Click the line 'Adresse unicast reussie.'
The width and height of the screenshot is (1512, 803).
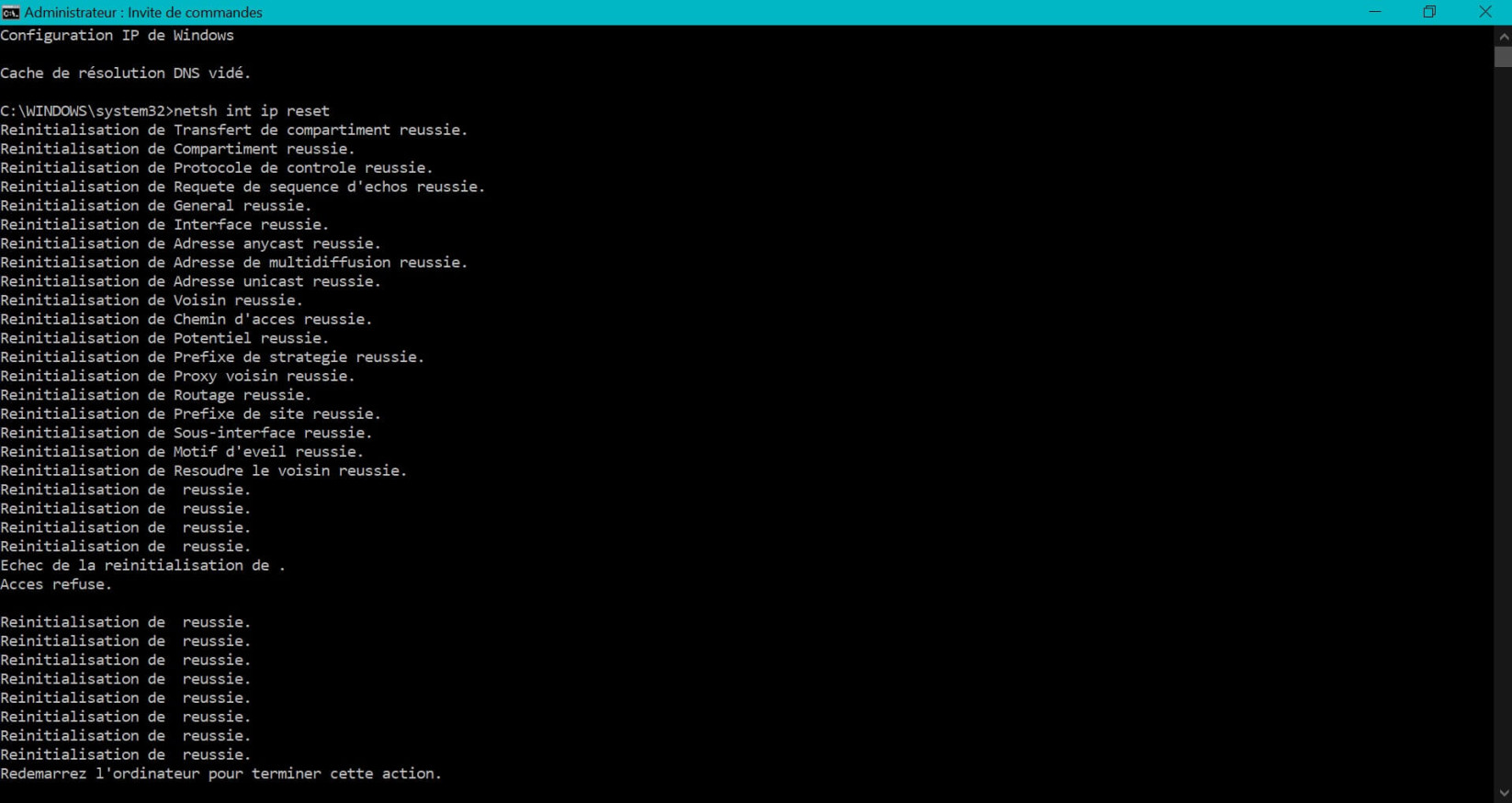pyautogui.click(x=277, y=281)
